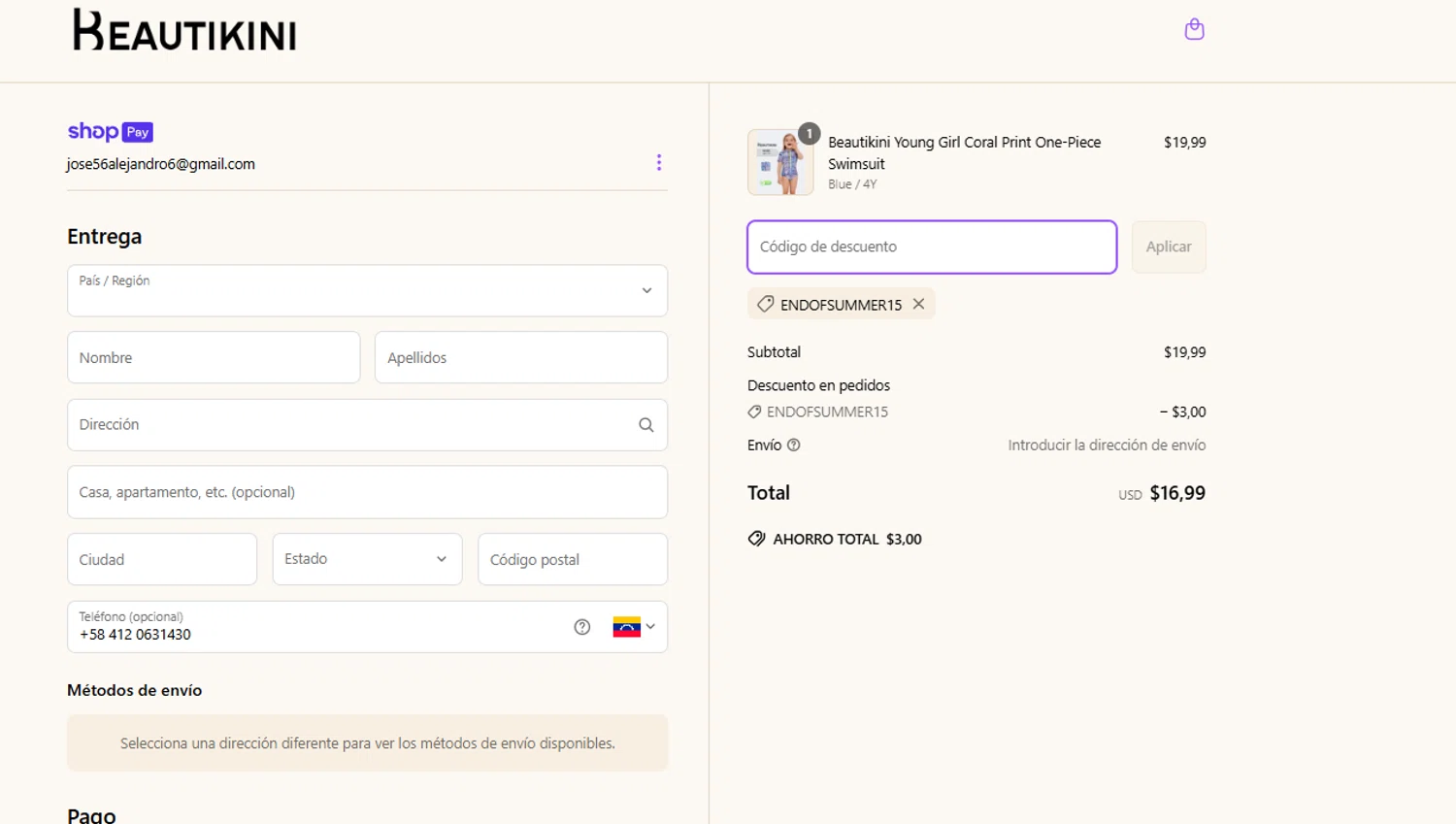Viewport: 1456px width, 824px height.
Task: Remove the ENDOFSUMMER15 discount code
Action: [918, 304]
